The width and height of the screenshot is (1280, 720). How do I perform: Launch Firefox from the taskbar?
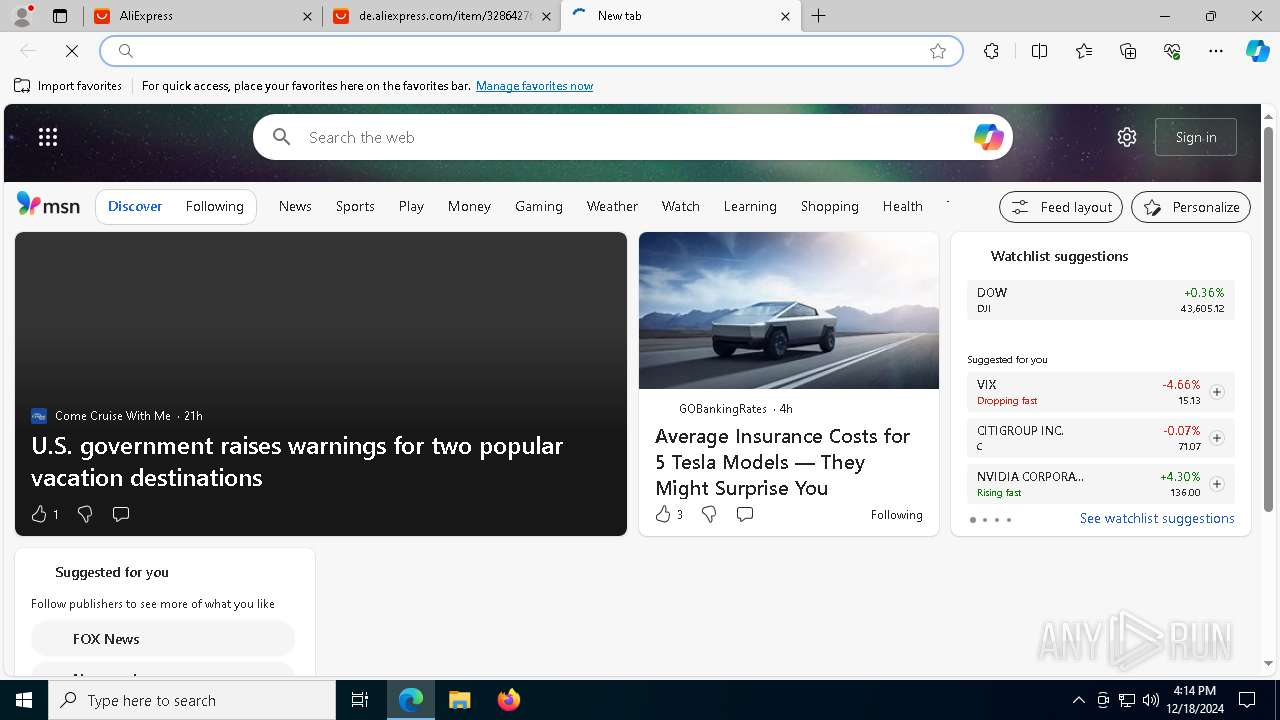click(x=508, y=700)
